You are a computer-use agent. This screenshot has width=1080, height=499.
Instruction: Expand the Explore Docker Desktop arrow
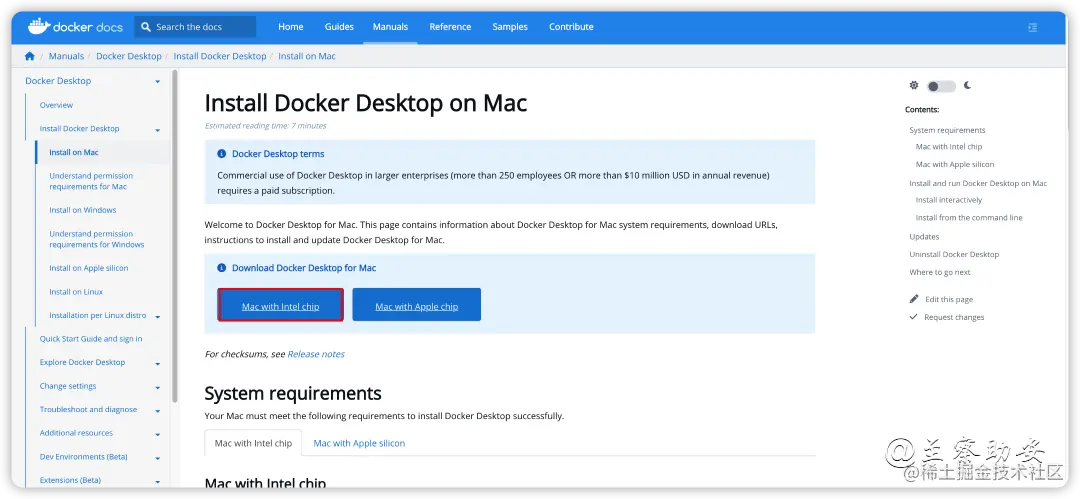(x=158, y=363)
